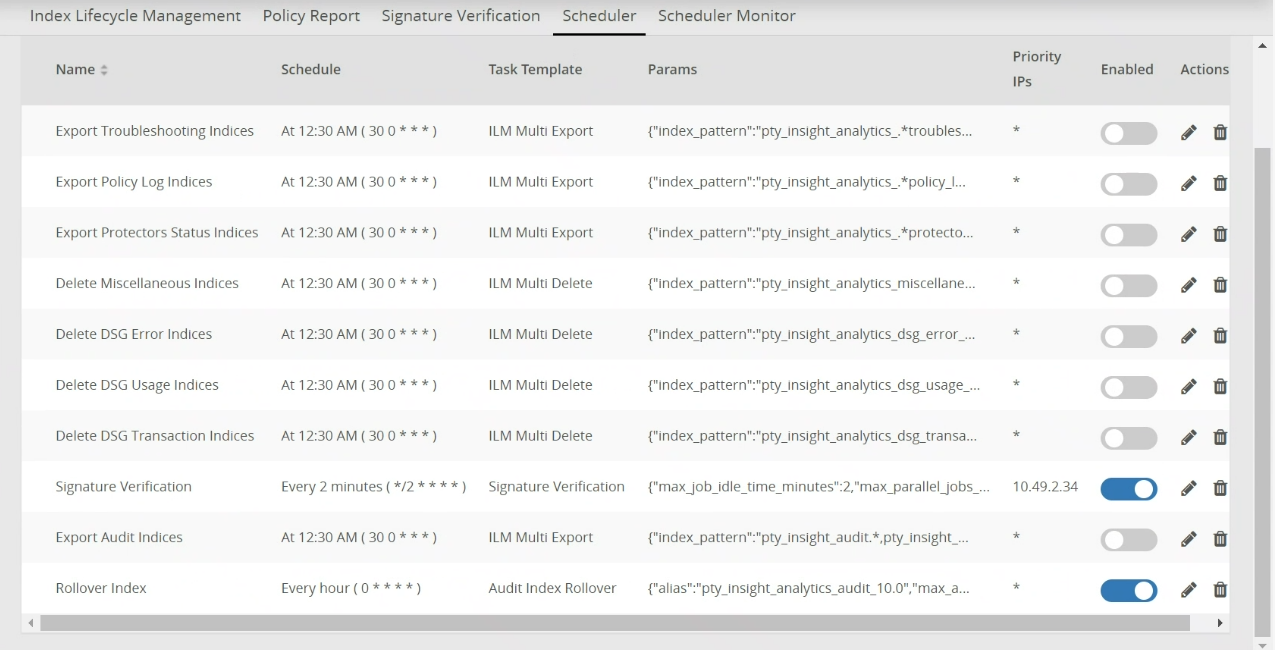Screen dimensions: 1275x650
Task: Edit the Delete DSG Usage Indices task
Action: coord(1188,386)
